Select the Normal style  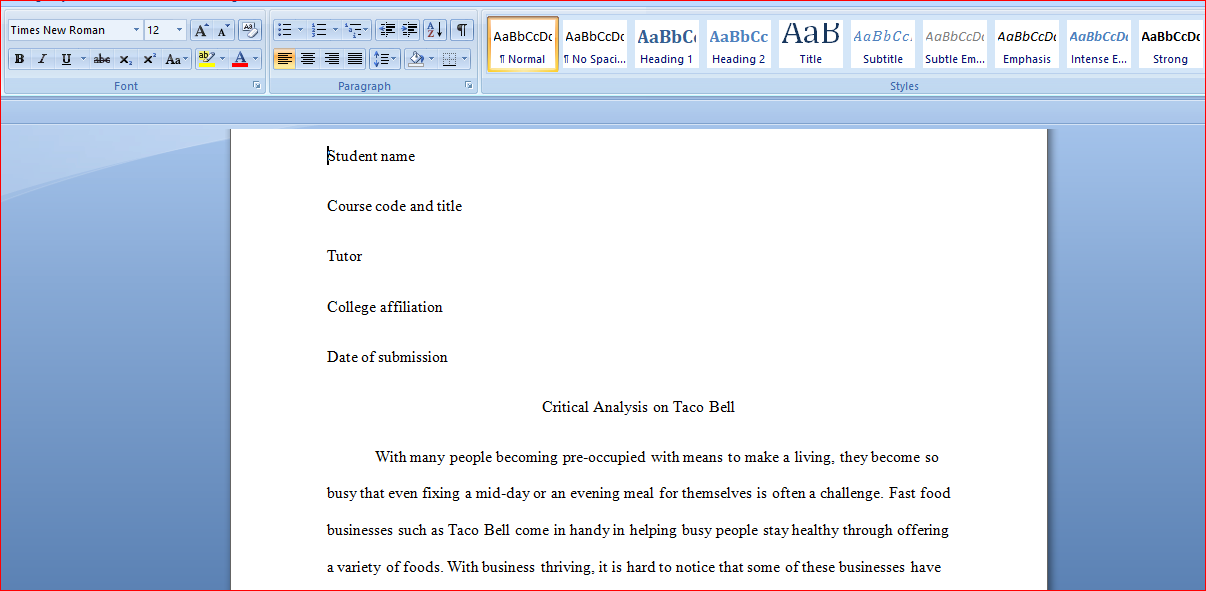523,44
